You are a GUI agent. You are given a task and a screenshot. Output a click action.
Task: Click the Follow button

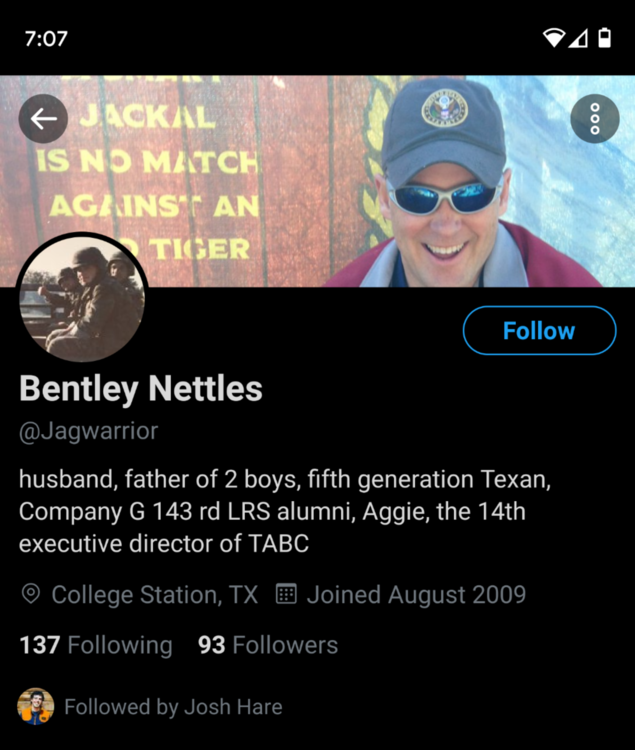[539, 331]
